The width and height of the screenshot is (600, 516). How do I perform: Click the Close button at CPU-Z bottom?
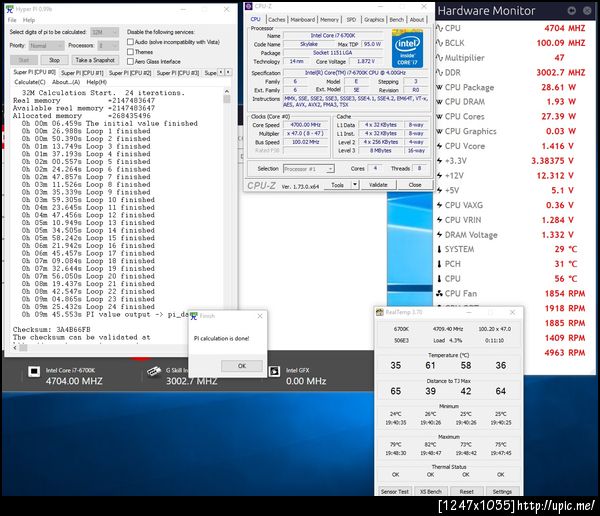[415, 185]
